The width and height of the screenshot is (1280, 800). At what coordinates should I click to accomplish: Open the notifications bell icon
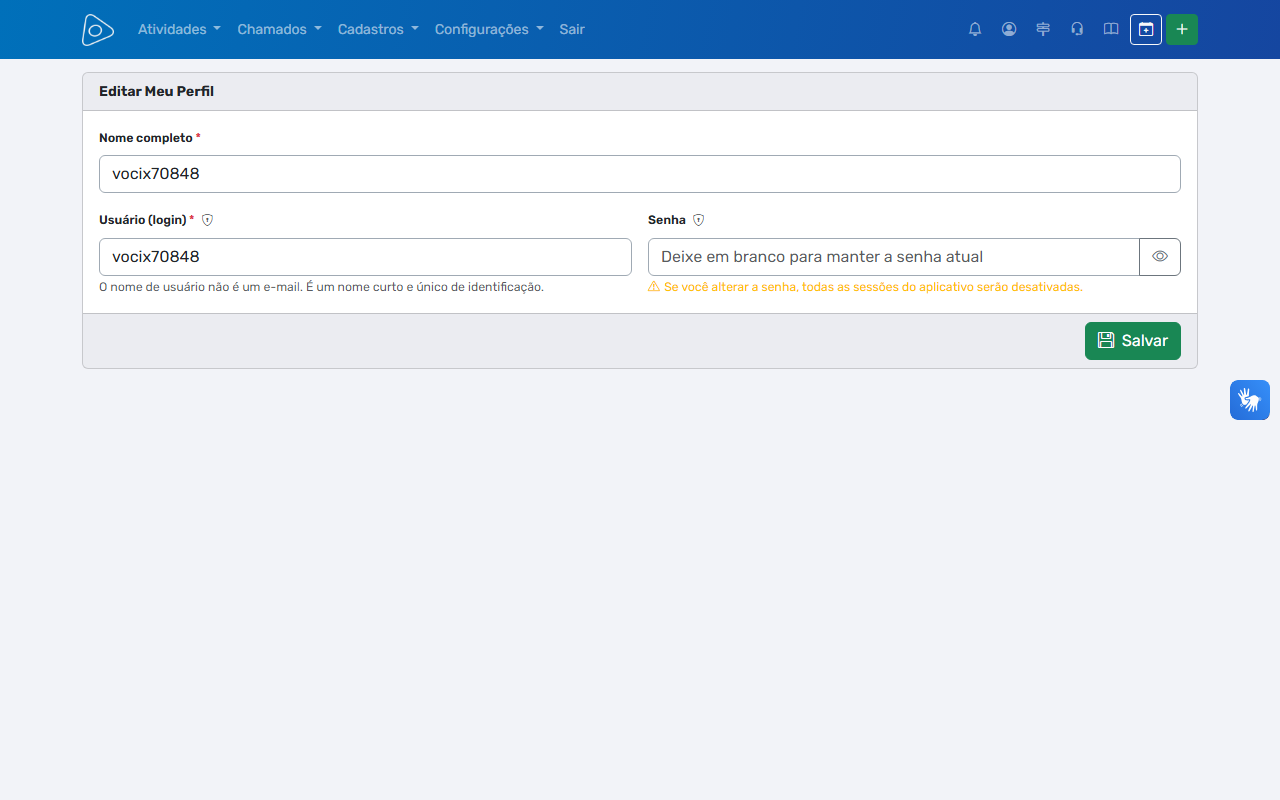coord(975,29)
